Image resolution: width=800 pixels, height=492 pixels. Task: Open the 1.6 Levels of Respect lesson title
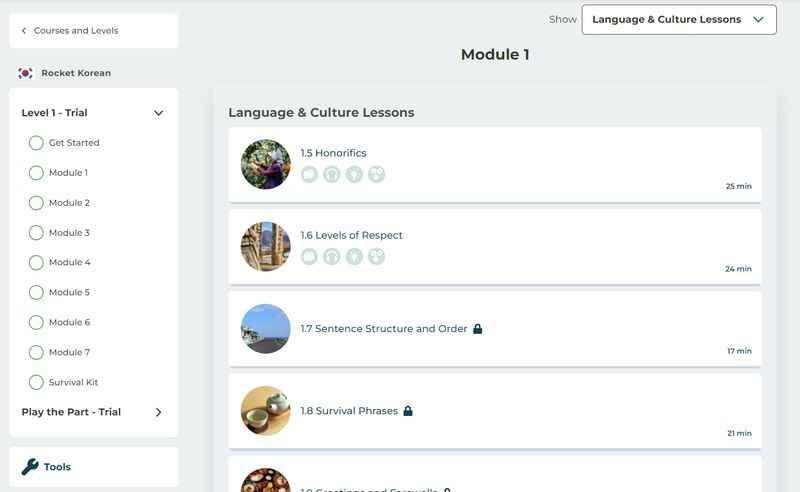(352, 235)
